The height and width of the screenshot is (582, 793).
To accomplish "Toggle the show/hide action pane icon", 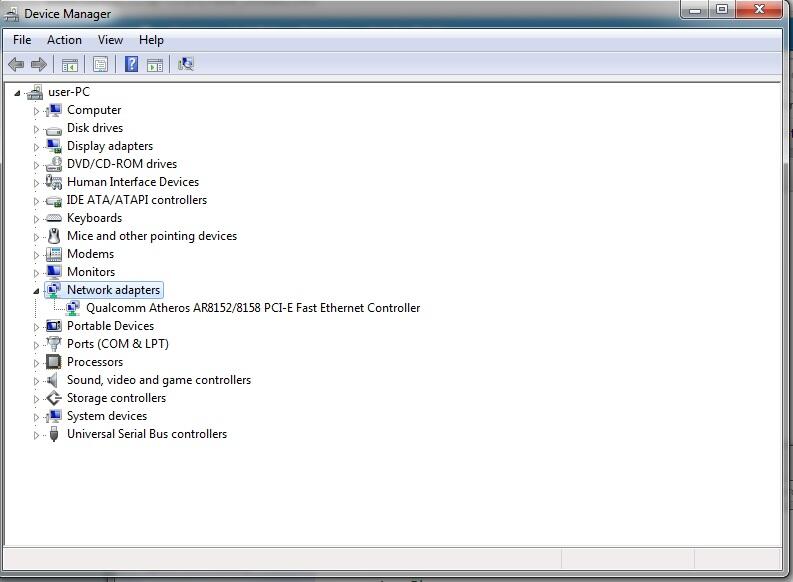I will coord(155,65).
